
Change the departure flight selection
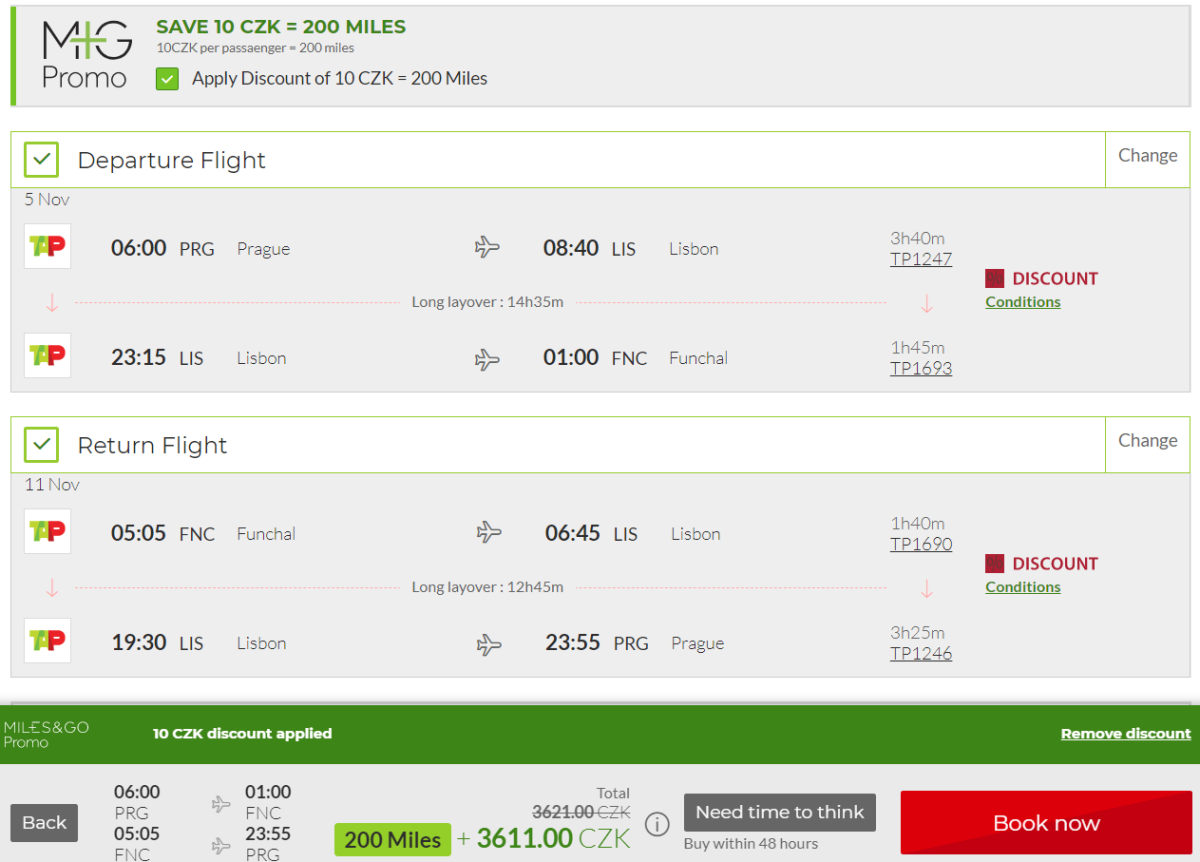click(1147, 156)
